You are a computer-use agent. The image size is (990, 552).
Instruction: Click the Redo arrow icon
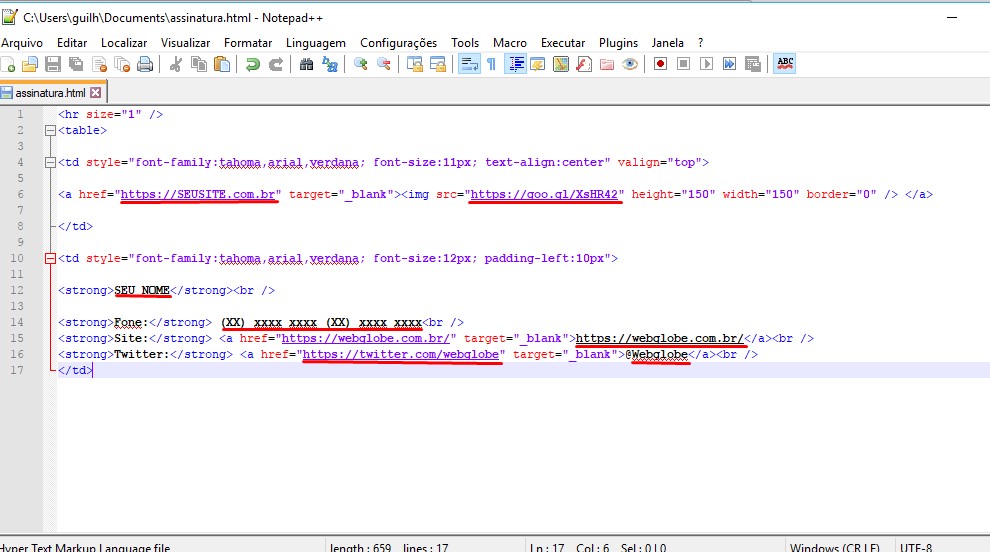coord(275,64)
